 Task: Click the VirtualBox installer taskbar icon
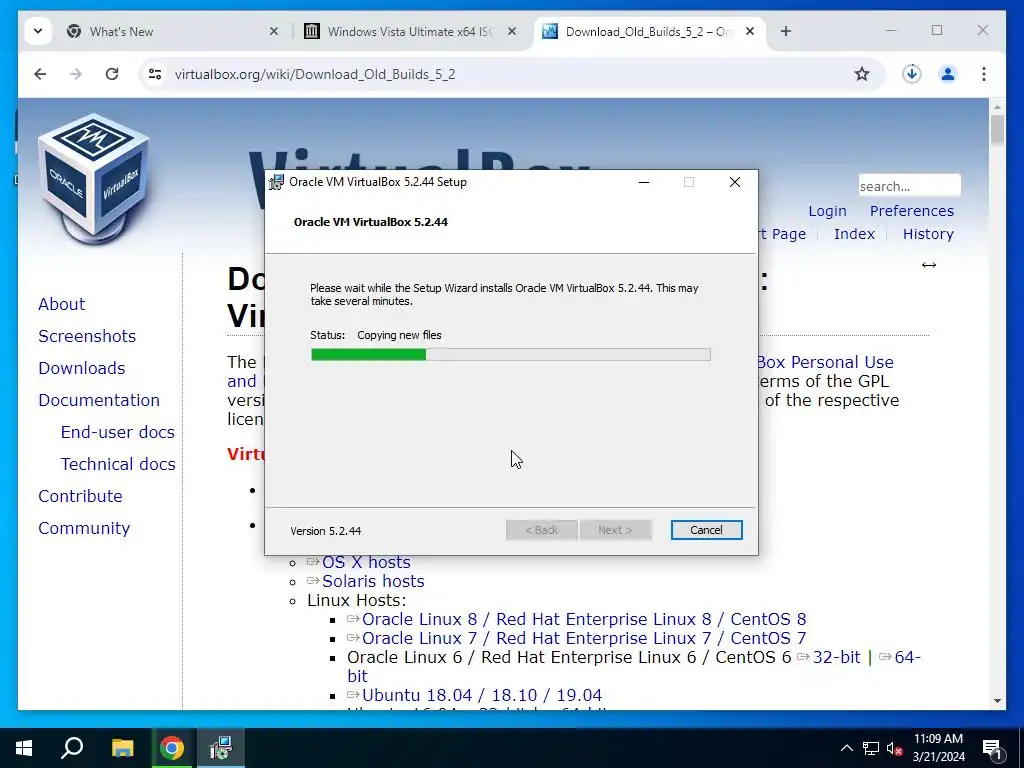coord(221,748)
